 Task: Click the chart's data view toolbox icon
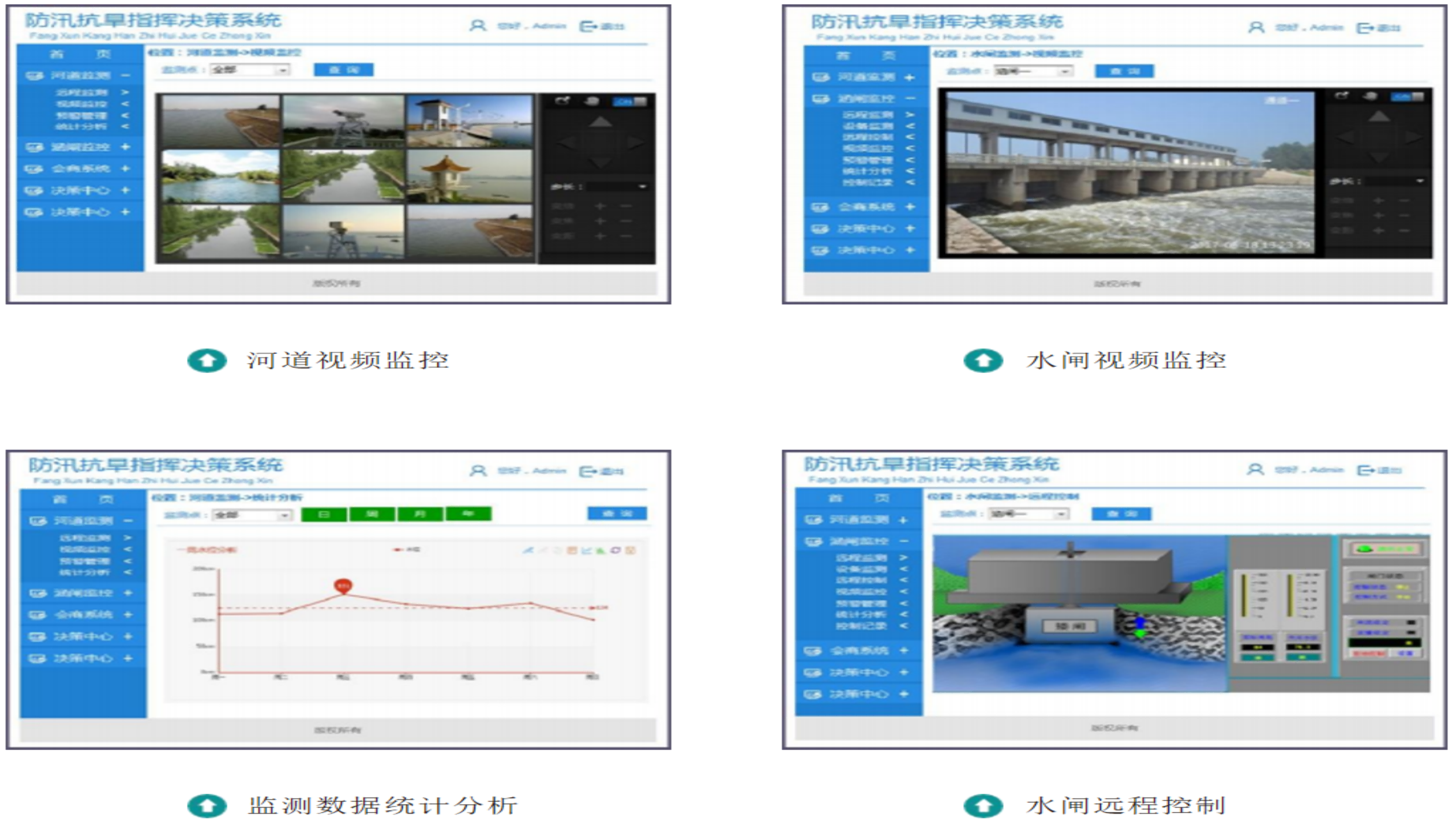click(x=571, y=550)
